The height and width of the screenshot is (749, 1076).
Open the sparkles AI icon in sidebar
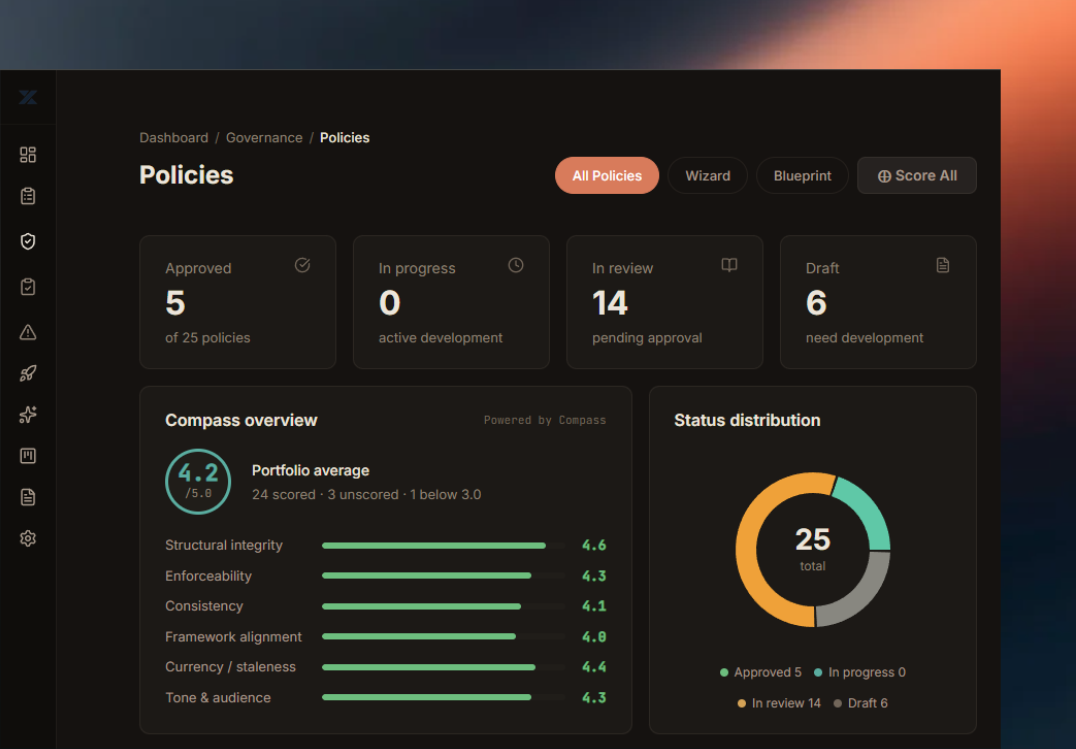[x=27, y=415]
